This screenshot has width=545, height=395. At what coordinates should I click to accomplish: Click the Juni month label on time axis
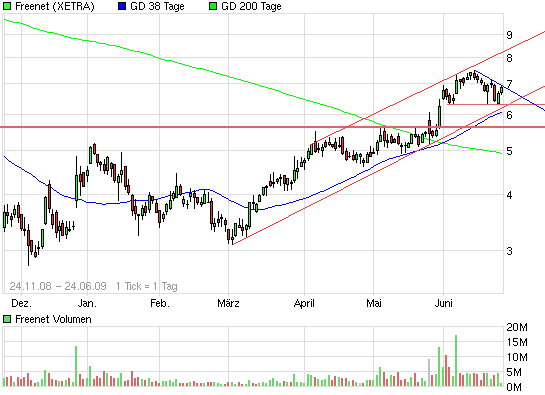[444, 303]
